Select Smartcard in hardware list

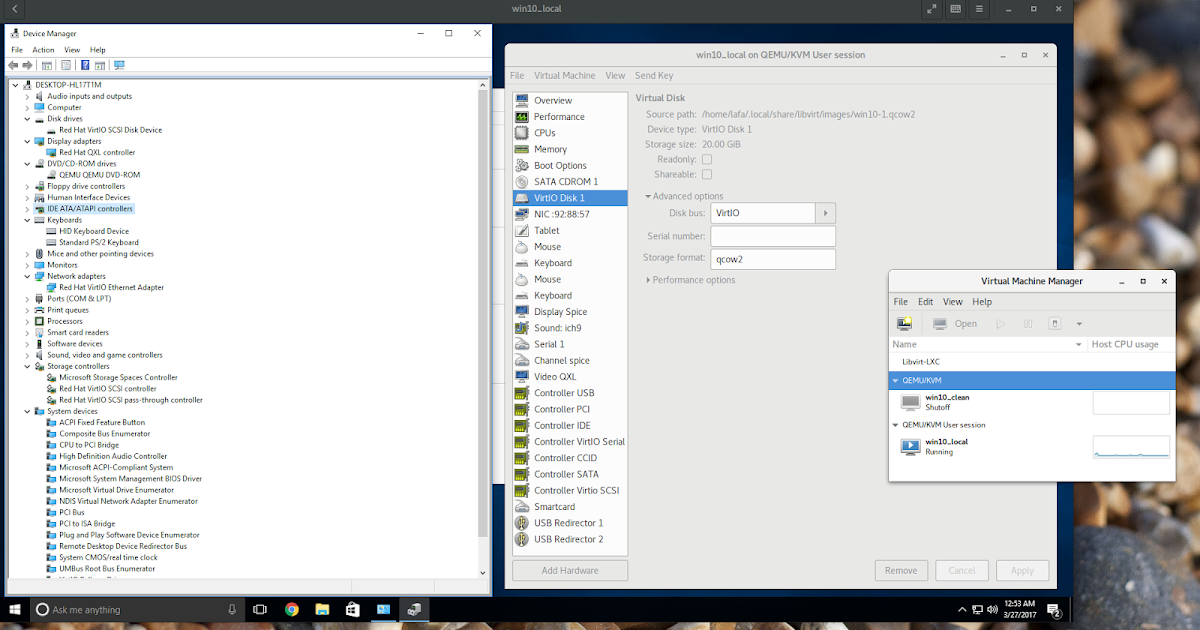[x=570, y=507]
